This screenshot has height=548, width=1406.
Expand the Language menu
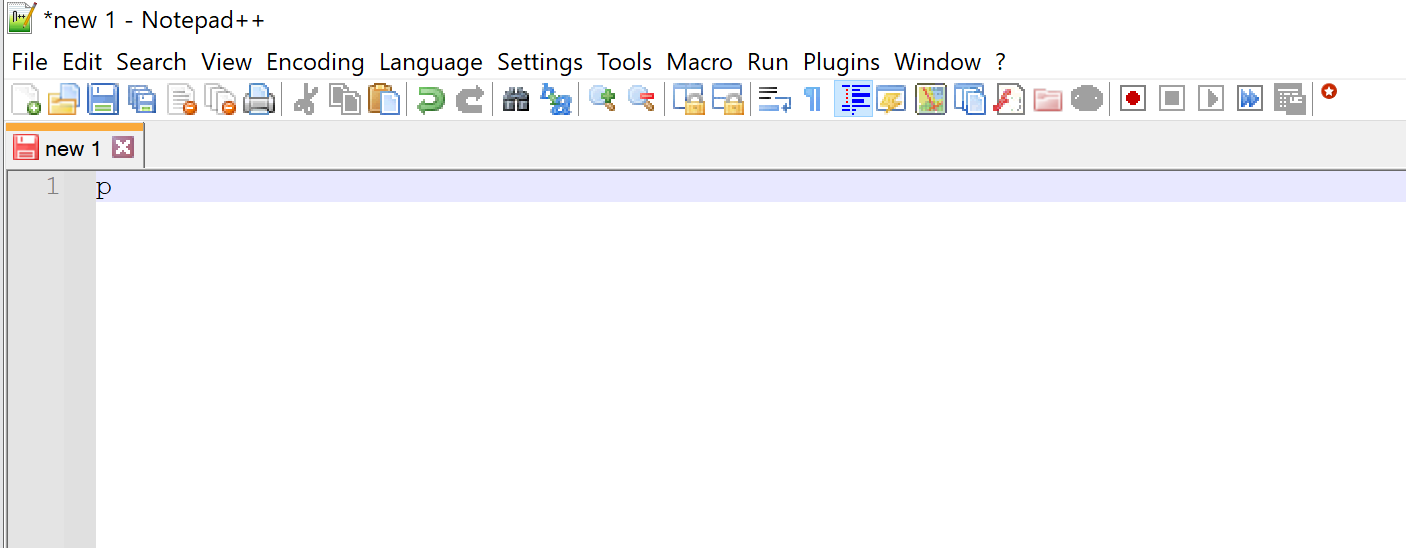click(x=430, y=62)
